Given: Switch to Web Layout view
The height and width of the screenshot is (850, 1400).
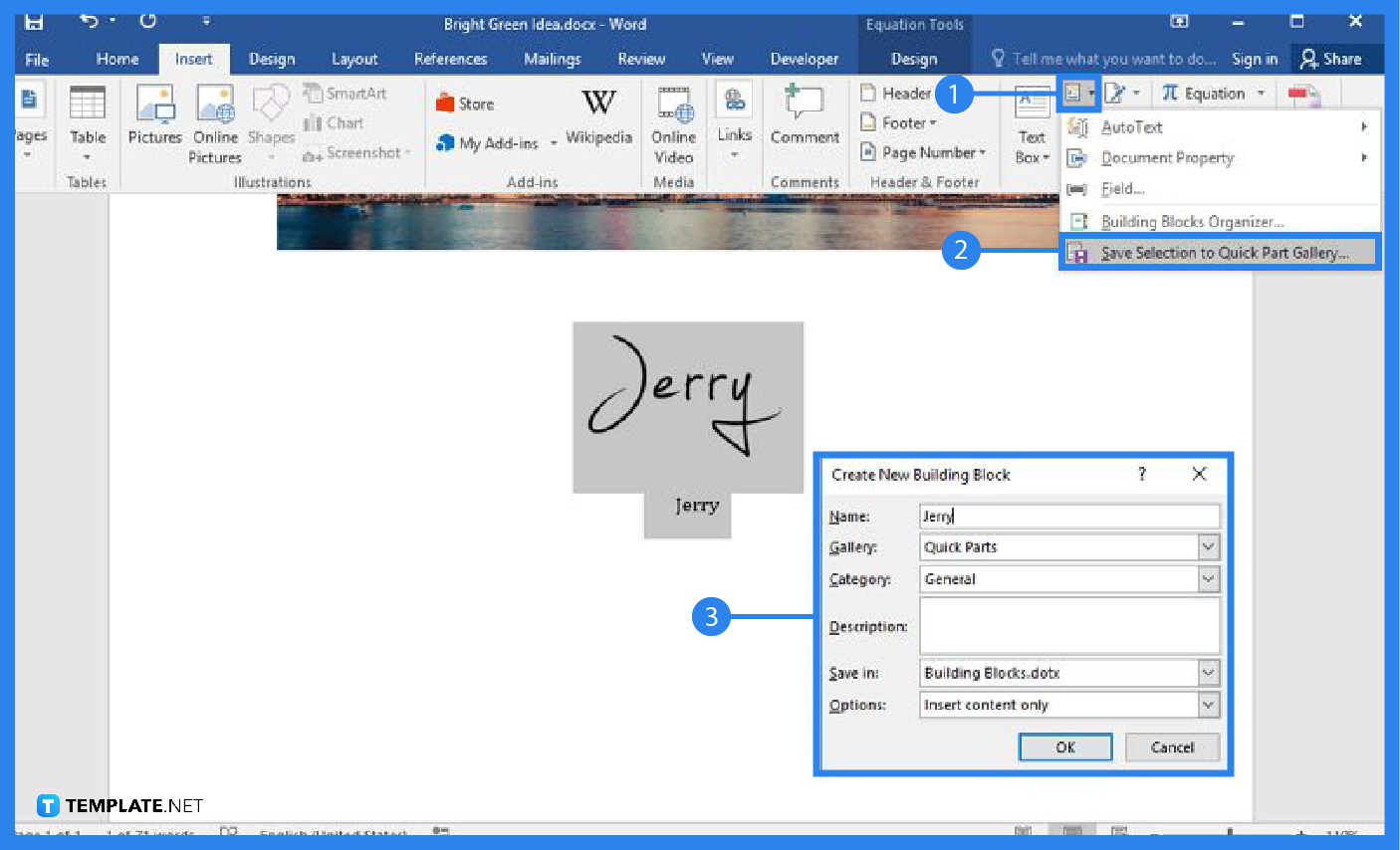Looking at the screenshot, I should (x=1119, y=832).
